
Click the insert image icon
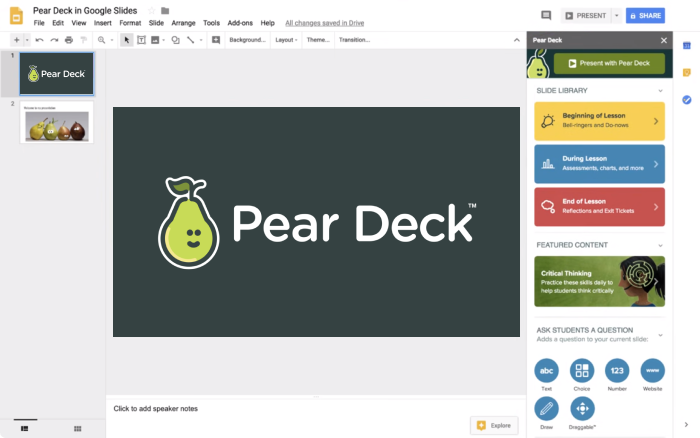tap(155, 40)
